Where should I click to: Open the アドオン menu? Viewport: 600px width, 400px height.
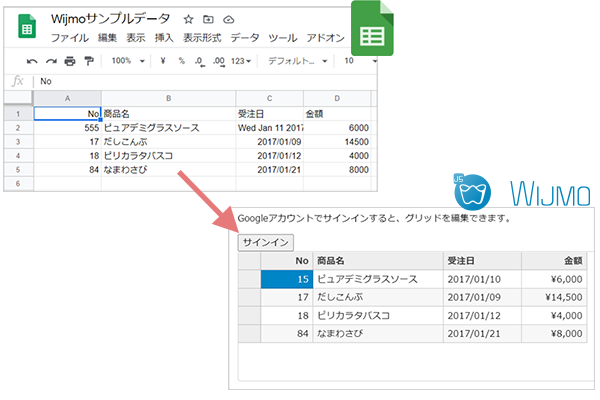pos(326,38)
